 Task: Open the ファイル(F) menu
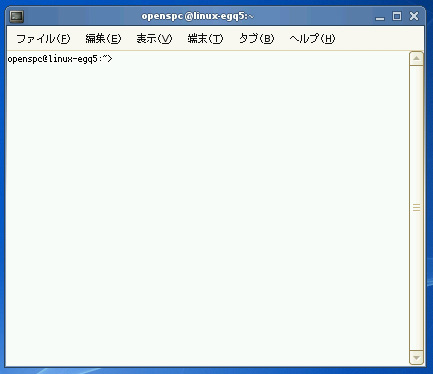click(x=43, y=39)
